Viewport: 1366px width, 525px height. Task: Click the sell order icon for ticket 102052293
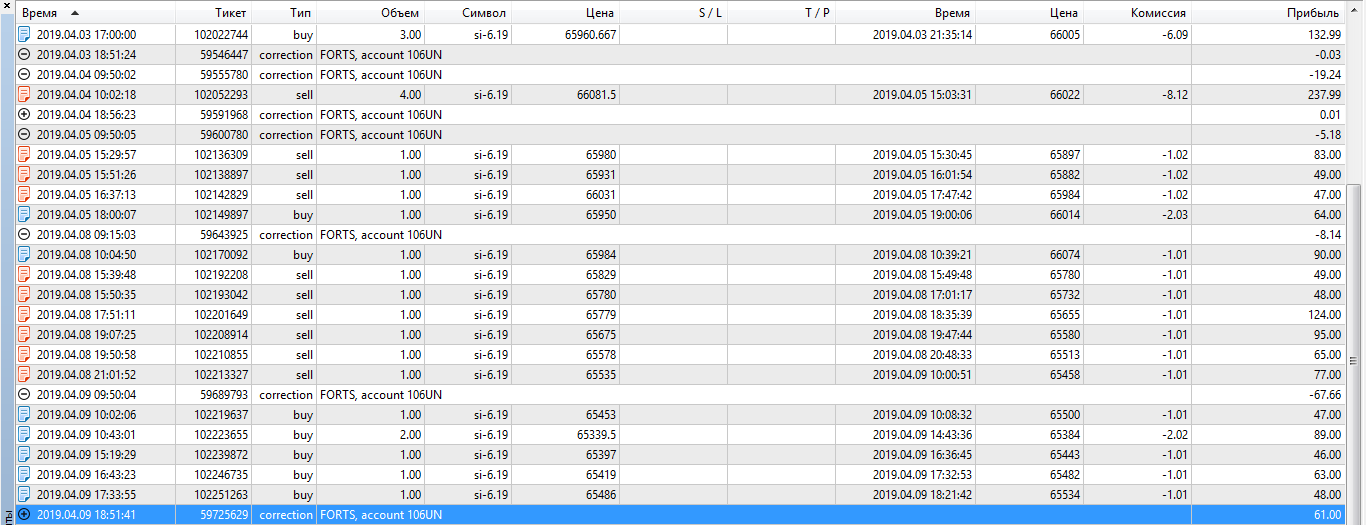coord(25,95)
